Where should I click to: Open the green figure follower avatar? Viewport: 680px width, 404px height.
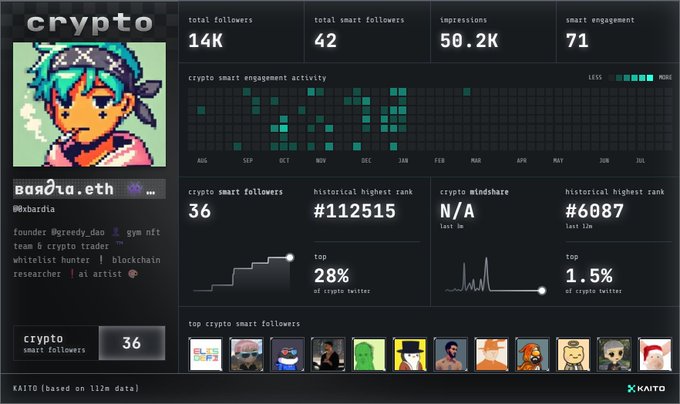click(369, 354)
